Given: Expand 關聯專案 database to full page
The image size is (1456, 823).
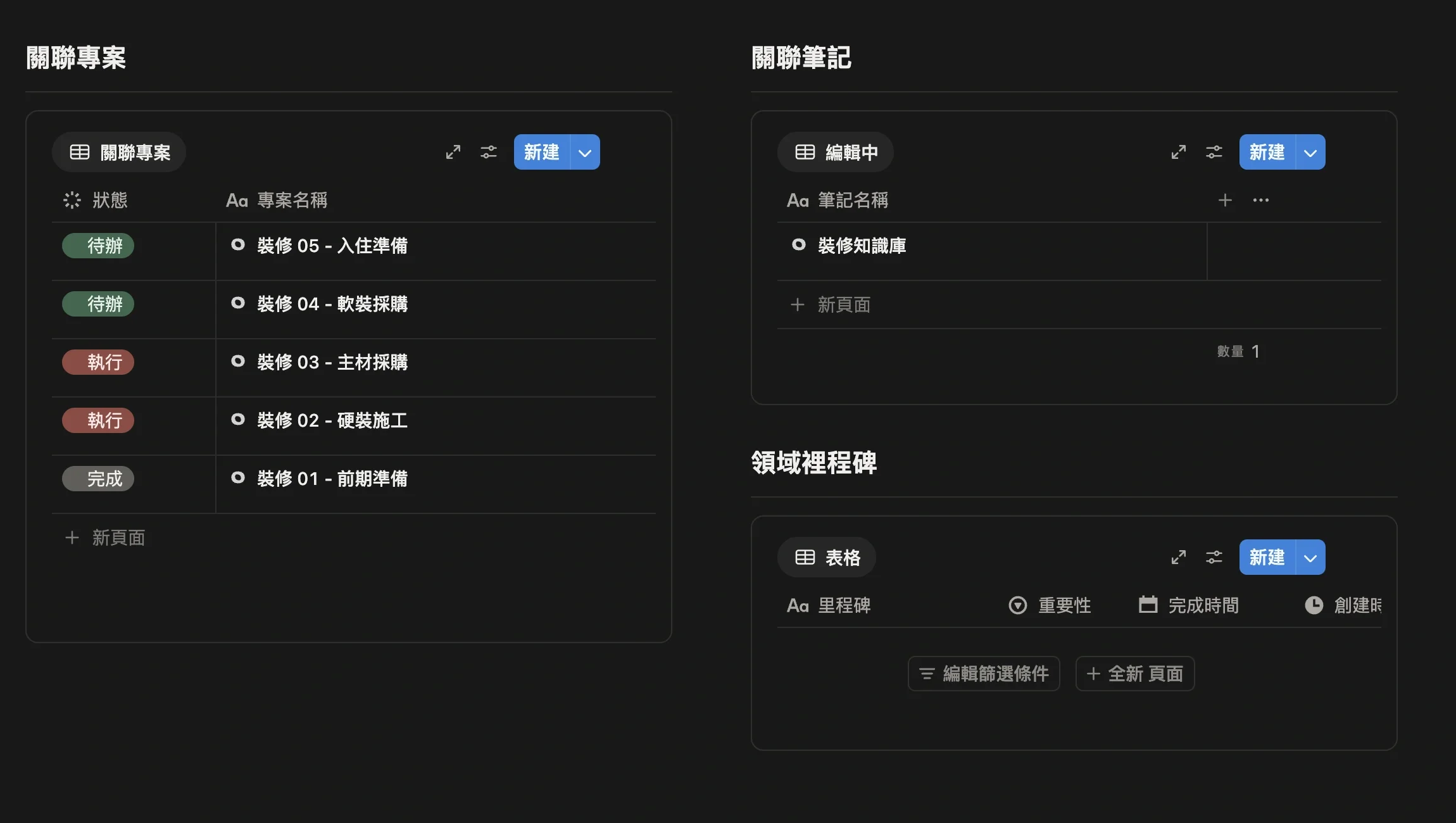Looking at the screenshot, I should pyautogui.click(x=453, y=152).
